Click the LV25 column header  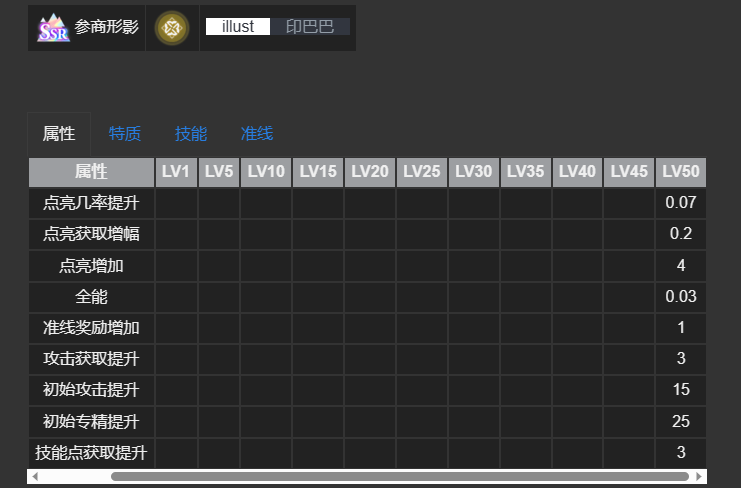(422, 172)
